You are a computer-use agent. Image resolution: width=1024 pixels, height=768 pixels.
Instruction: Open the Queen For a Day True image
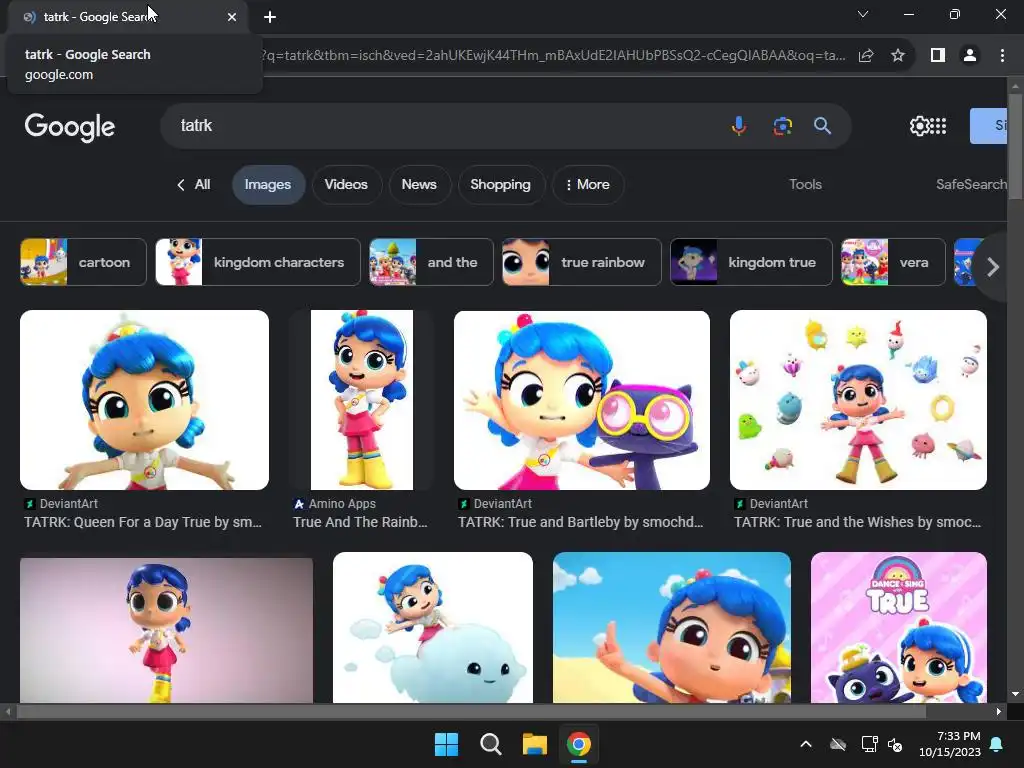click(x=144, y=400)
